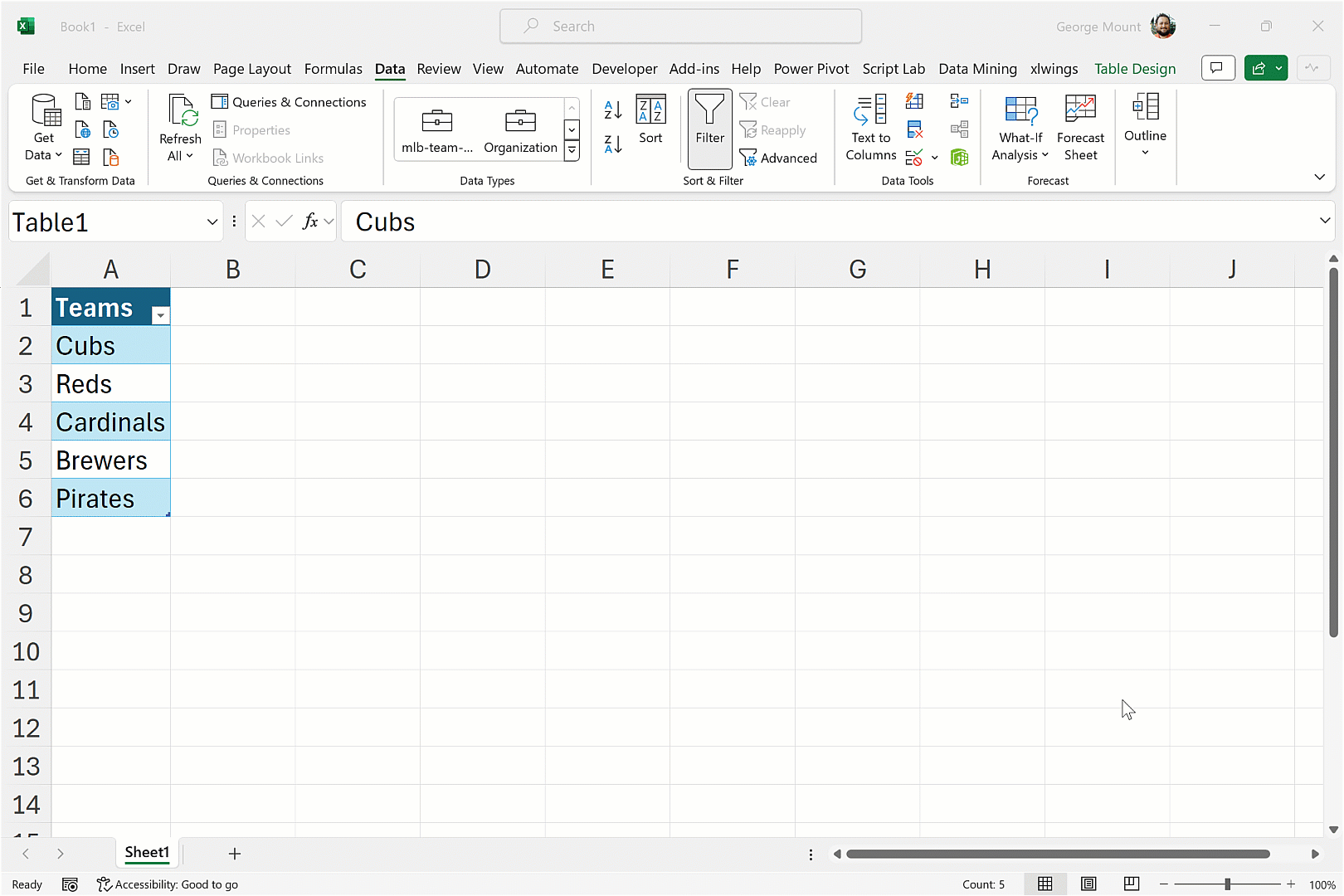Click the Sort A to Z icon

pyautogui.click(x=613, y=110)
